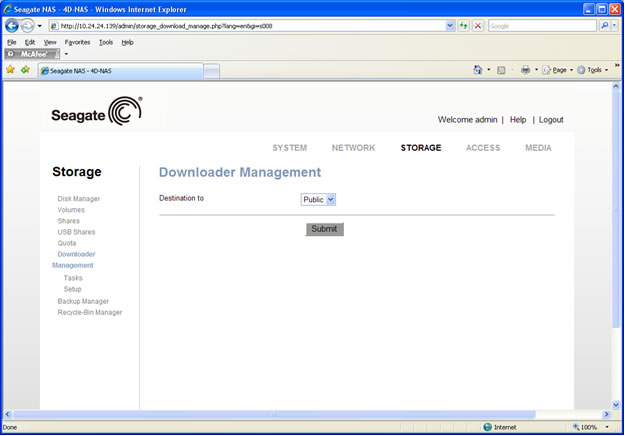The height and width of the screenshot is (436, 625).
Task: Click the Stop loading icon
Action: (x=478, y=25)
